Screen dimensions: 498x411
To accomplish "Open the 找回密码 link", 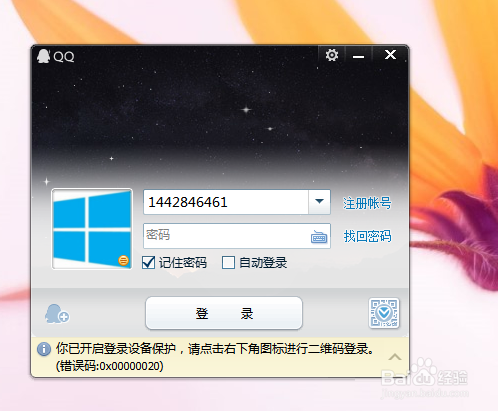I will pos(367,236).
